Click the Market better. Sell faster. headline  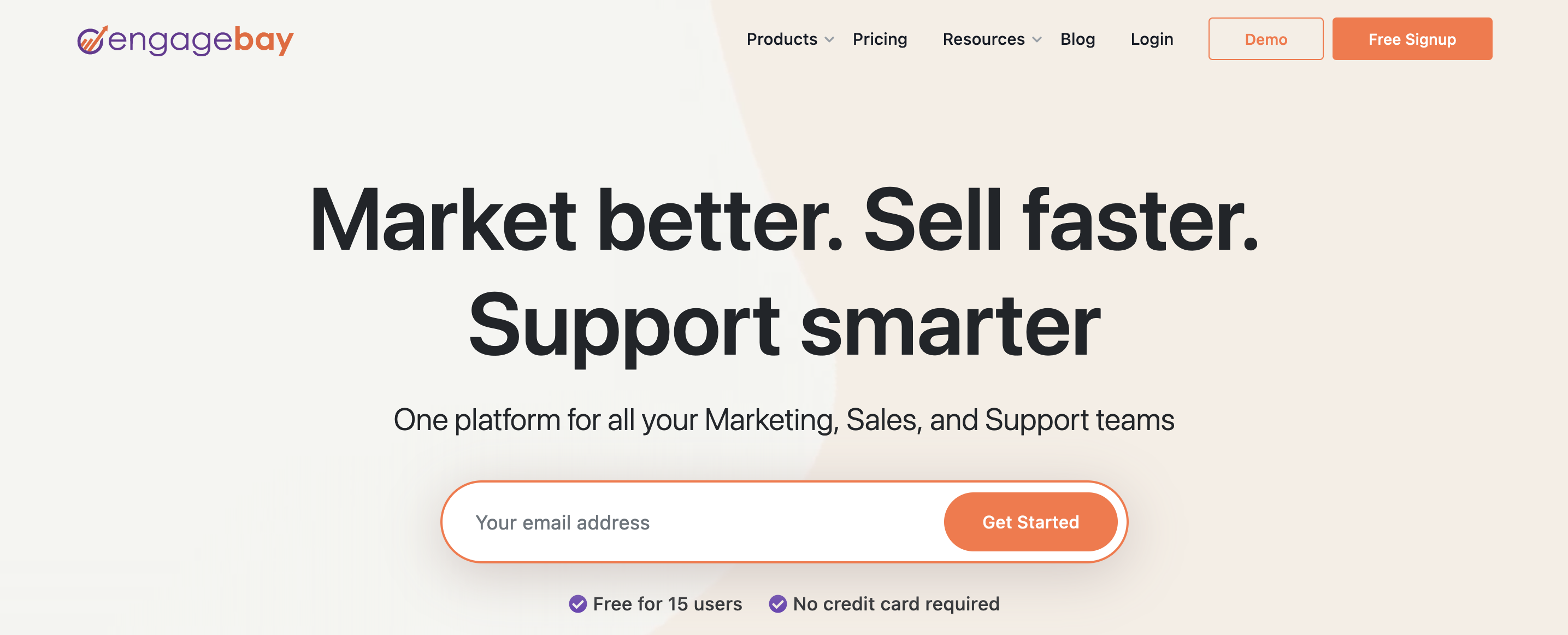[x=783, y=220]
